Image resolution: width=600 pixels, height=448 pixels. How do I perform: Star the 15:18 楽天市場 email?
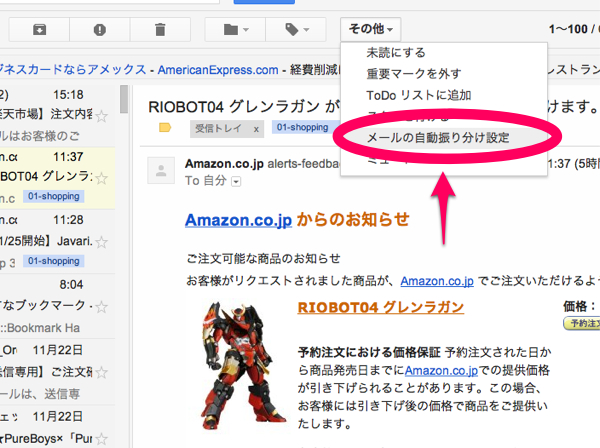pos(102,116)
